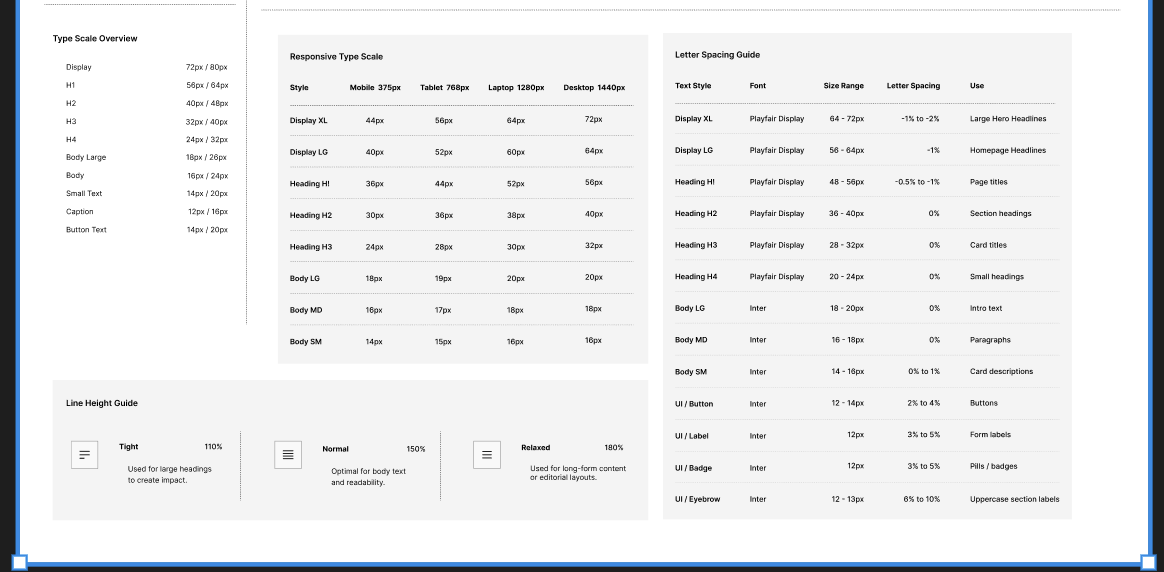
Task: Select "Display XL" in Responsive Type Scale
Action: [309, 120]
